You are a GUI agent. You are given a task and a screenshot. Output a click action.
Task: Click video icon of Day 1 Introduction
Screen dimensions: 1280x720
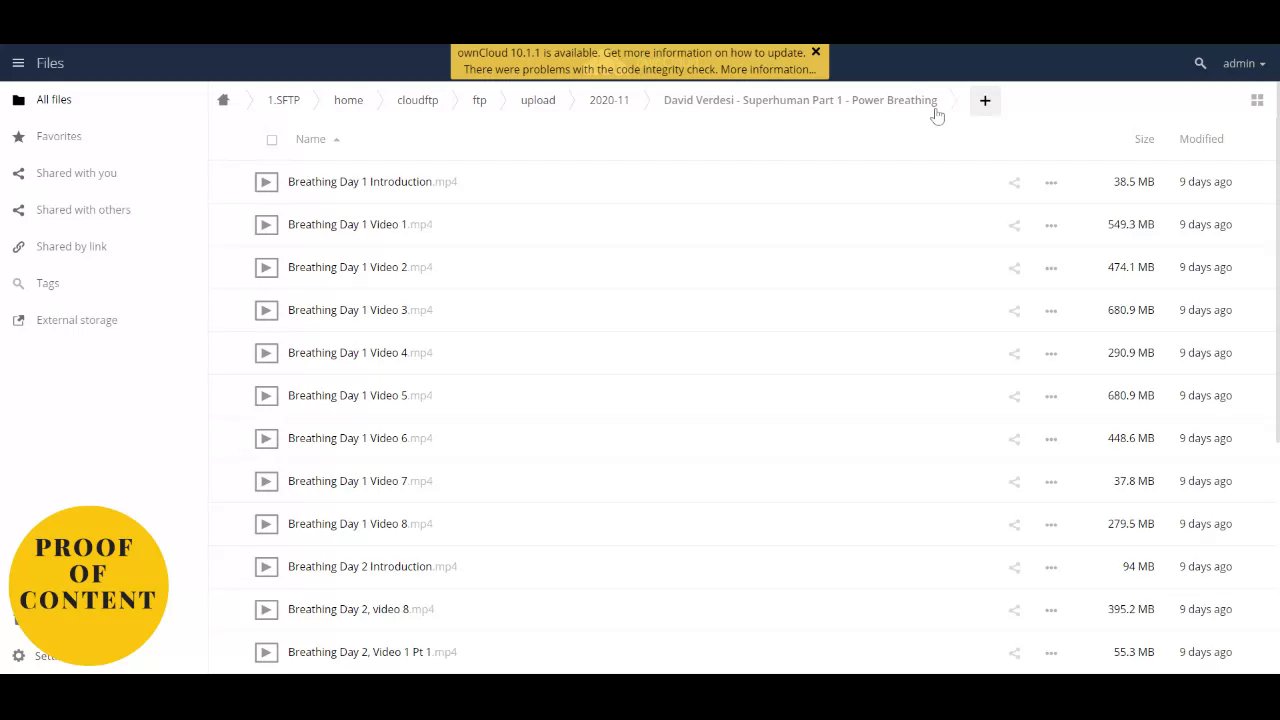[x=266, y=182]
